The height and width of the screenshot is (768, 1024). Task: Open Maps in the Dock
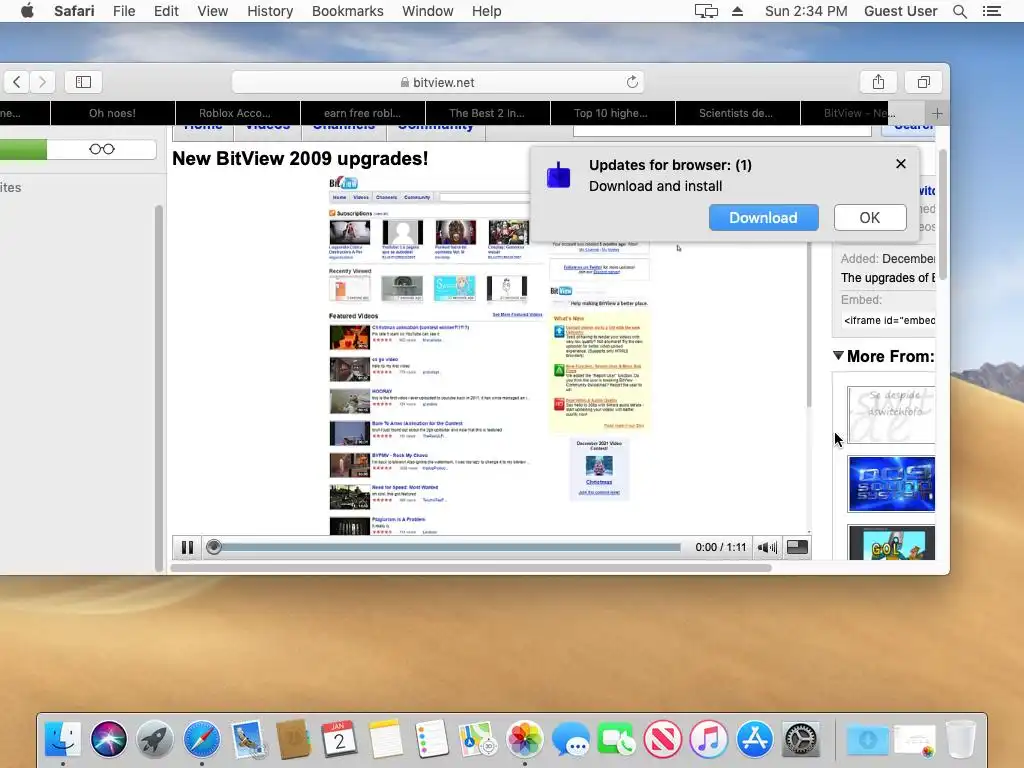[x=477, y=739]
